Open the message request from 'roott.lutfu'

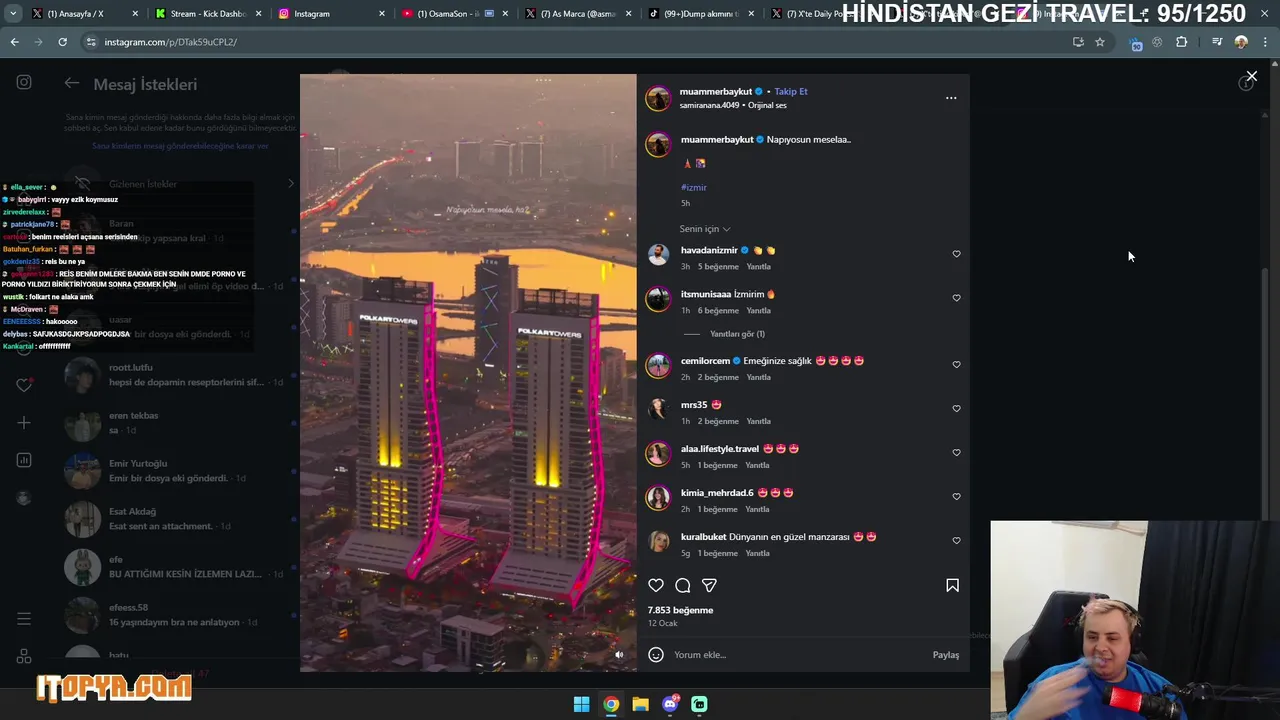(180, 375)
